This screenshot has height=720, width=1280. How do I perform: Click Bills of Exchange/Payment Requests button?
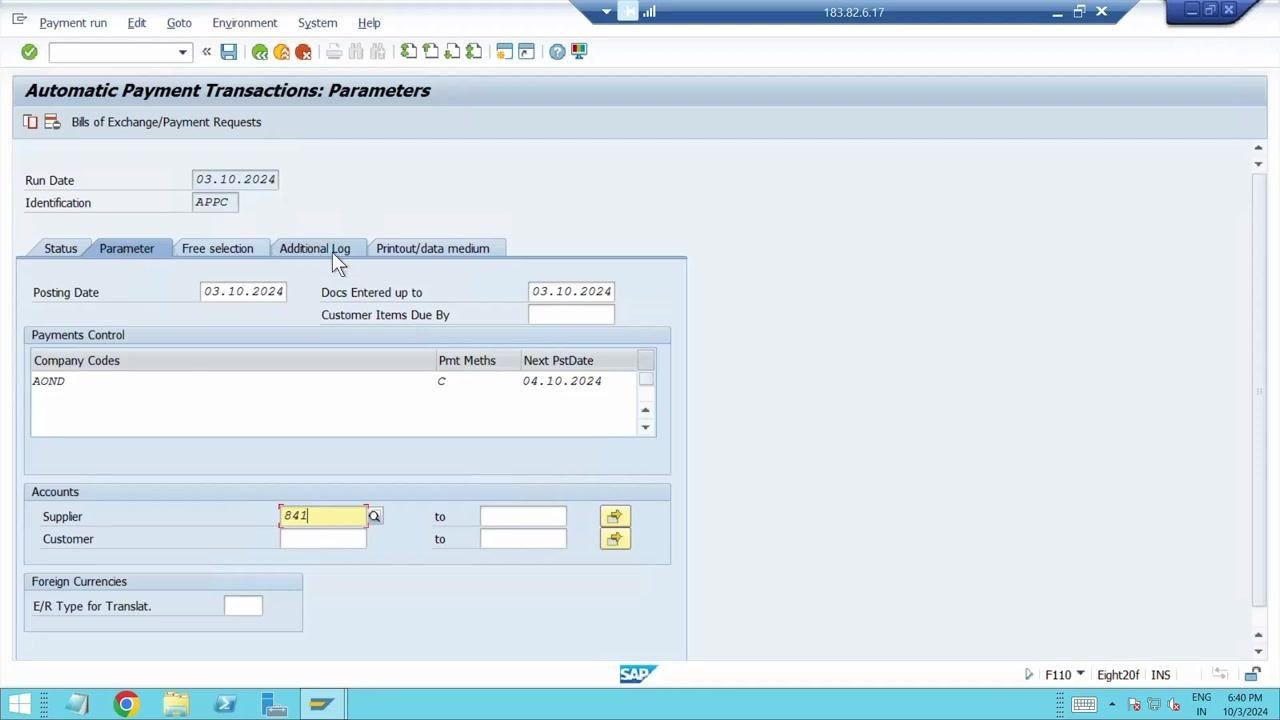pos(166,122)
